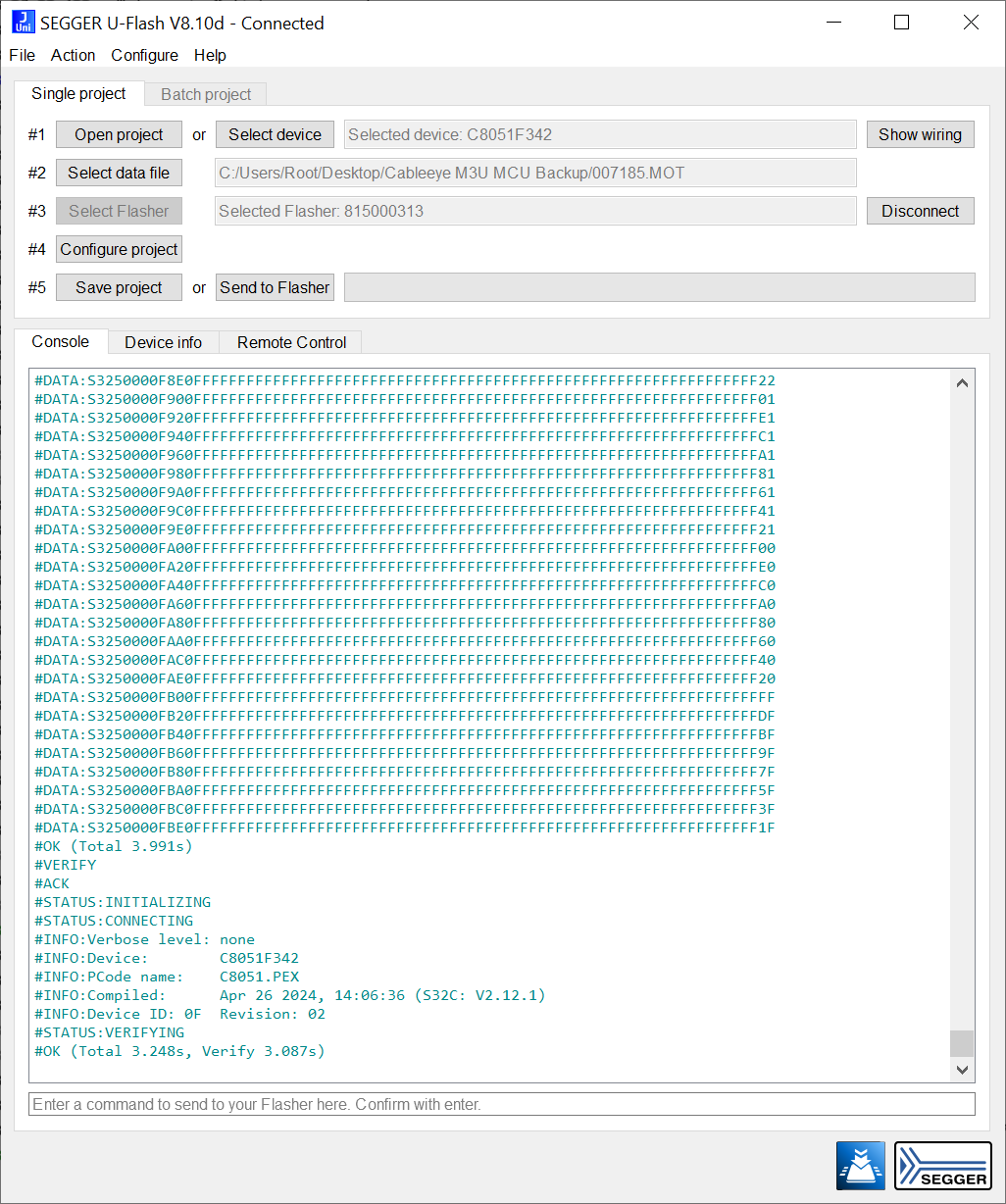This screenshot has height=1204, width=1006.
Task: Click the '#INFO:PCode name: C8051.PEX' line
Action: pos(167,977)
